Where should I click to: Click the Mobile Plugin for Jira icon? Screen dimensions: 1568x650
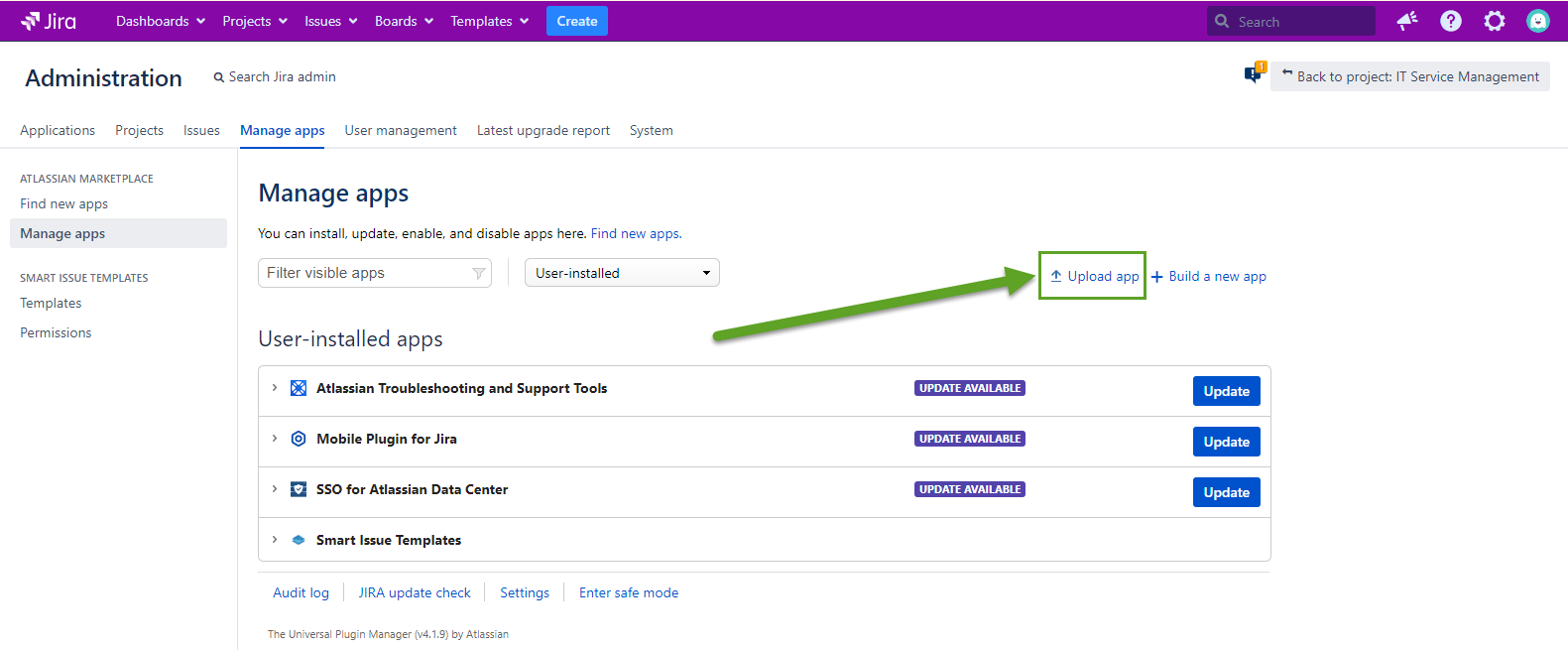point(299,439)
